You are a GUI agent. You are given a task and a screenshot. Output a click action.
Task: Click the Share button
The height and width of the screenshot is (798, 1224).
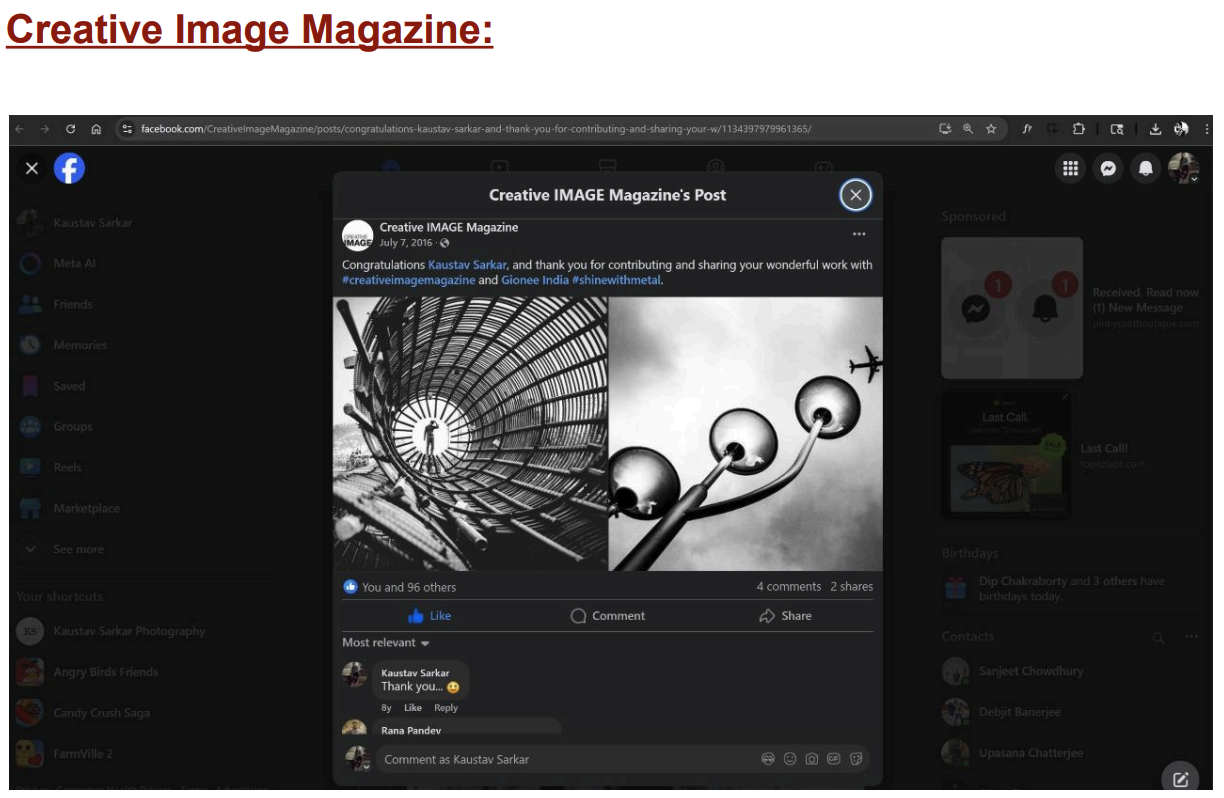click(x=785, y=616)
